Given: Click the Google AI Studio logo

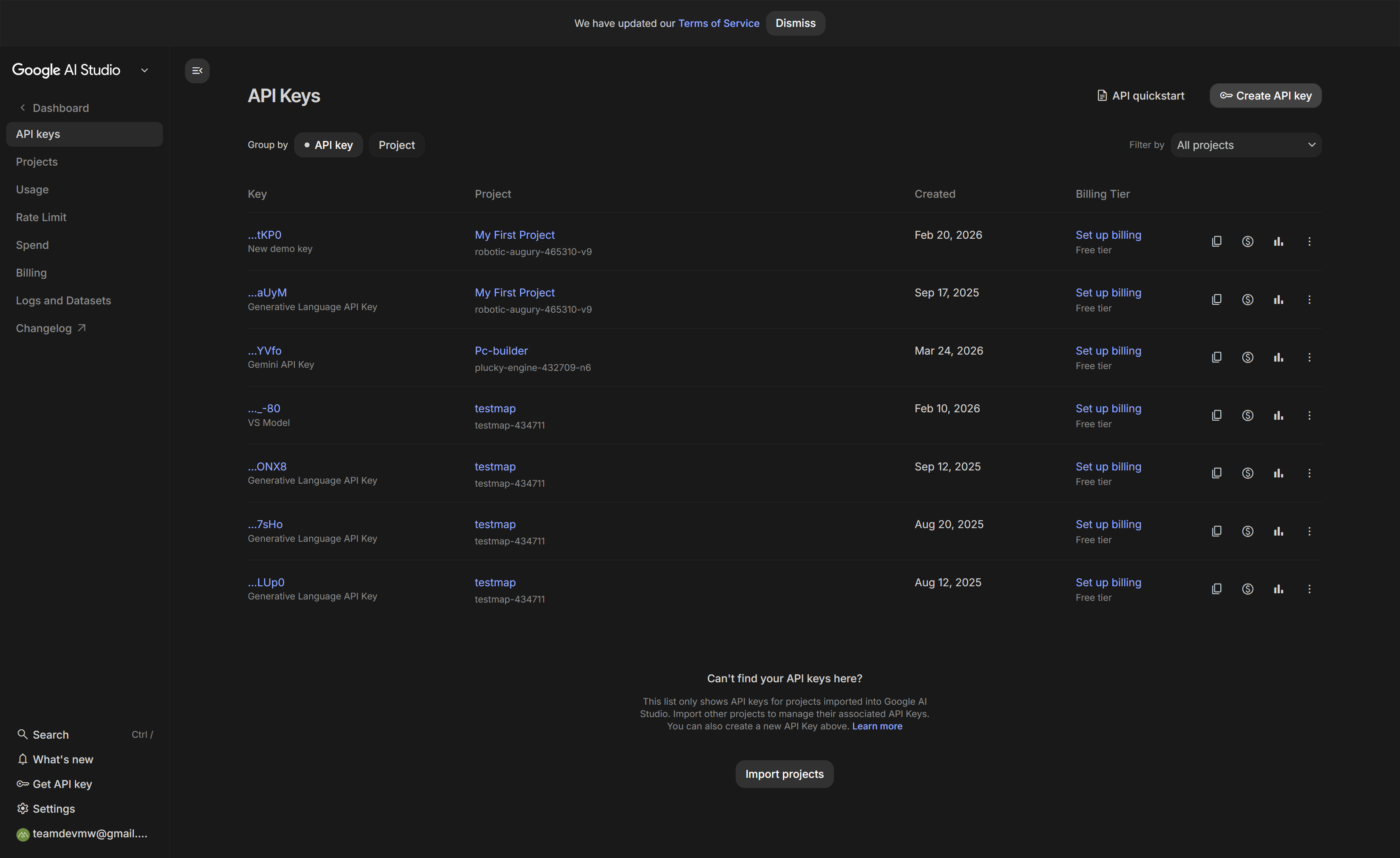Looking at the screenshot, I should (x=66, y=70).
